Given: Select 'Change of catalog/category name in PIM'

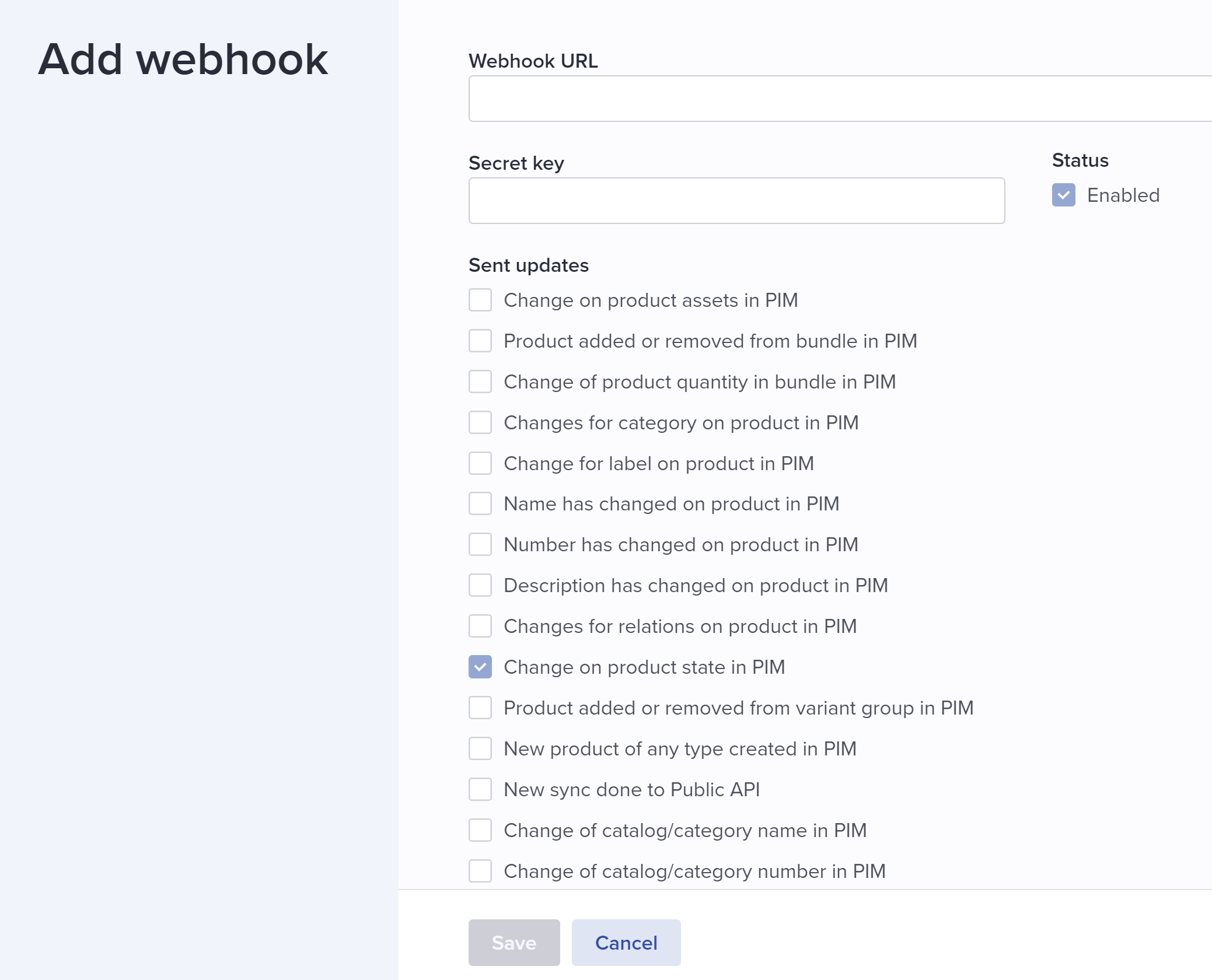Looking at the screenshot, I should pyautogui.click(x=480, y=830).
